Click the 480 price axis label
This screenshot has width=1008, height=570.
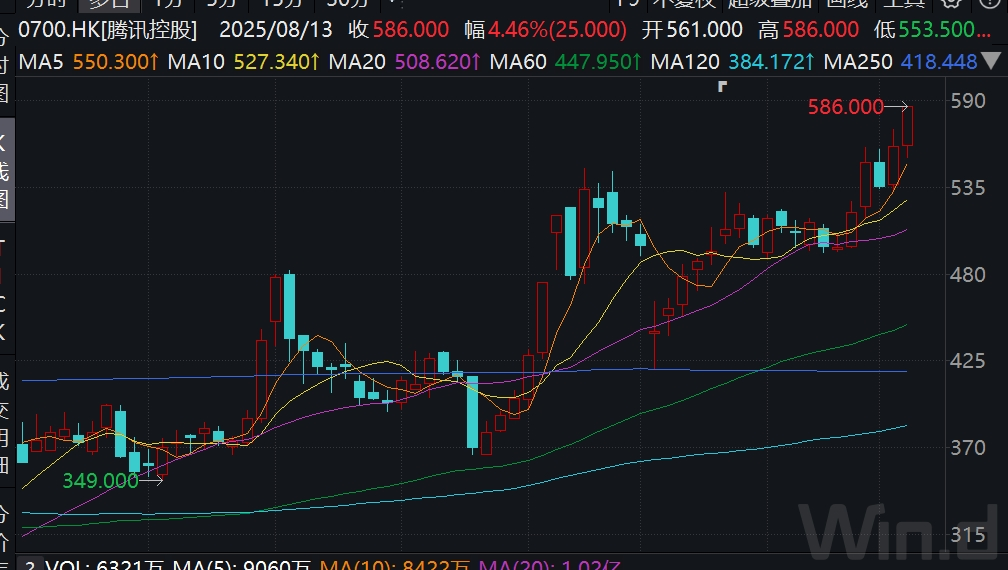[968, 274]
